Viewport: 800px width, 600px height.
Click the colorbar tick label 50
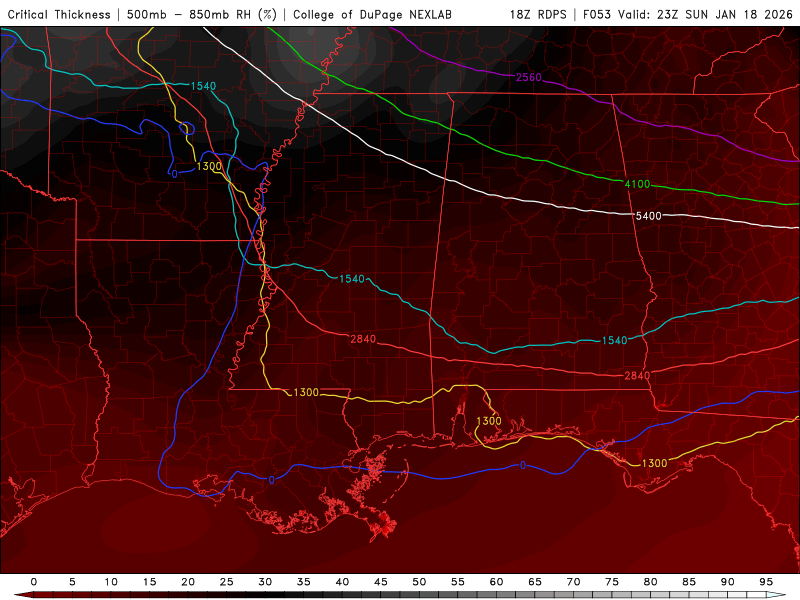tap(419, 582)
